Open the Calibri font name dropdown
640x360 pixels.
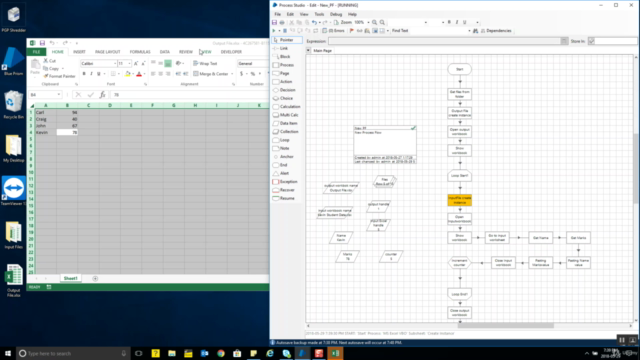[115, 64]
